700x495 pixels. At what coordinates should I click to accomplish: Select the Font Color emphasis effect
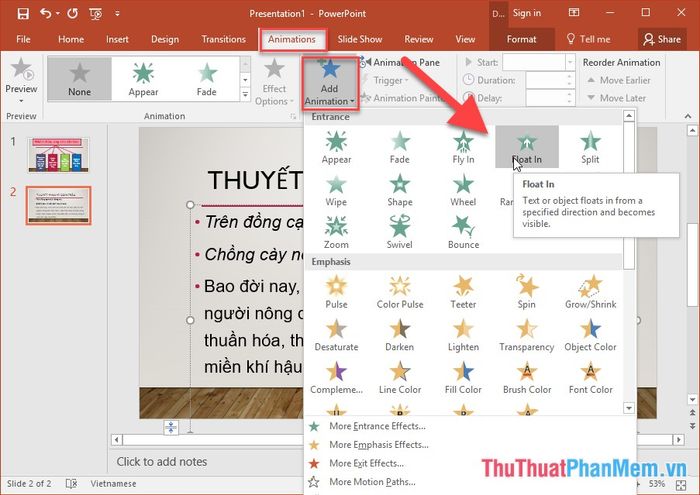point(590,377)
